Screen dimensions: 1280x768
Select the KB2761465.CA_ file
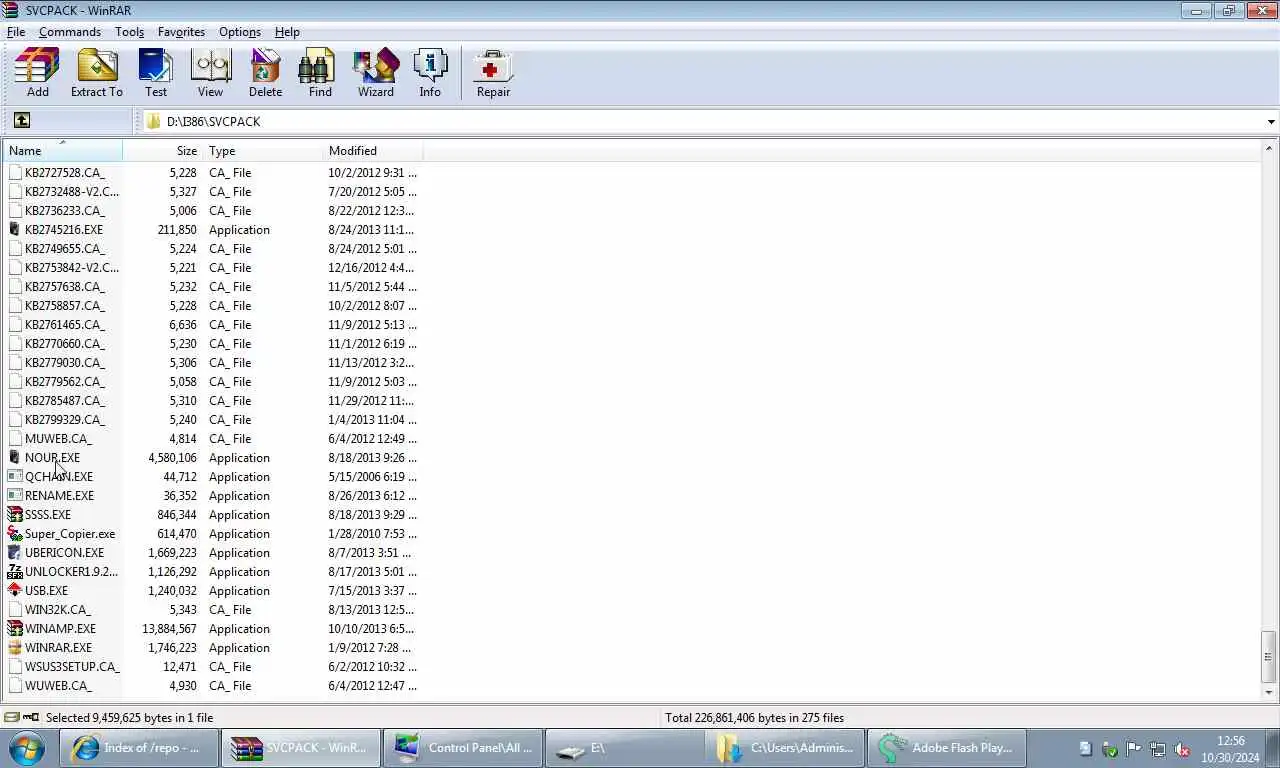(x=64, y=325)
